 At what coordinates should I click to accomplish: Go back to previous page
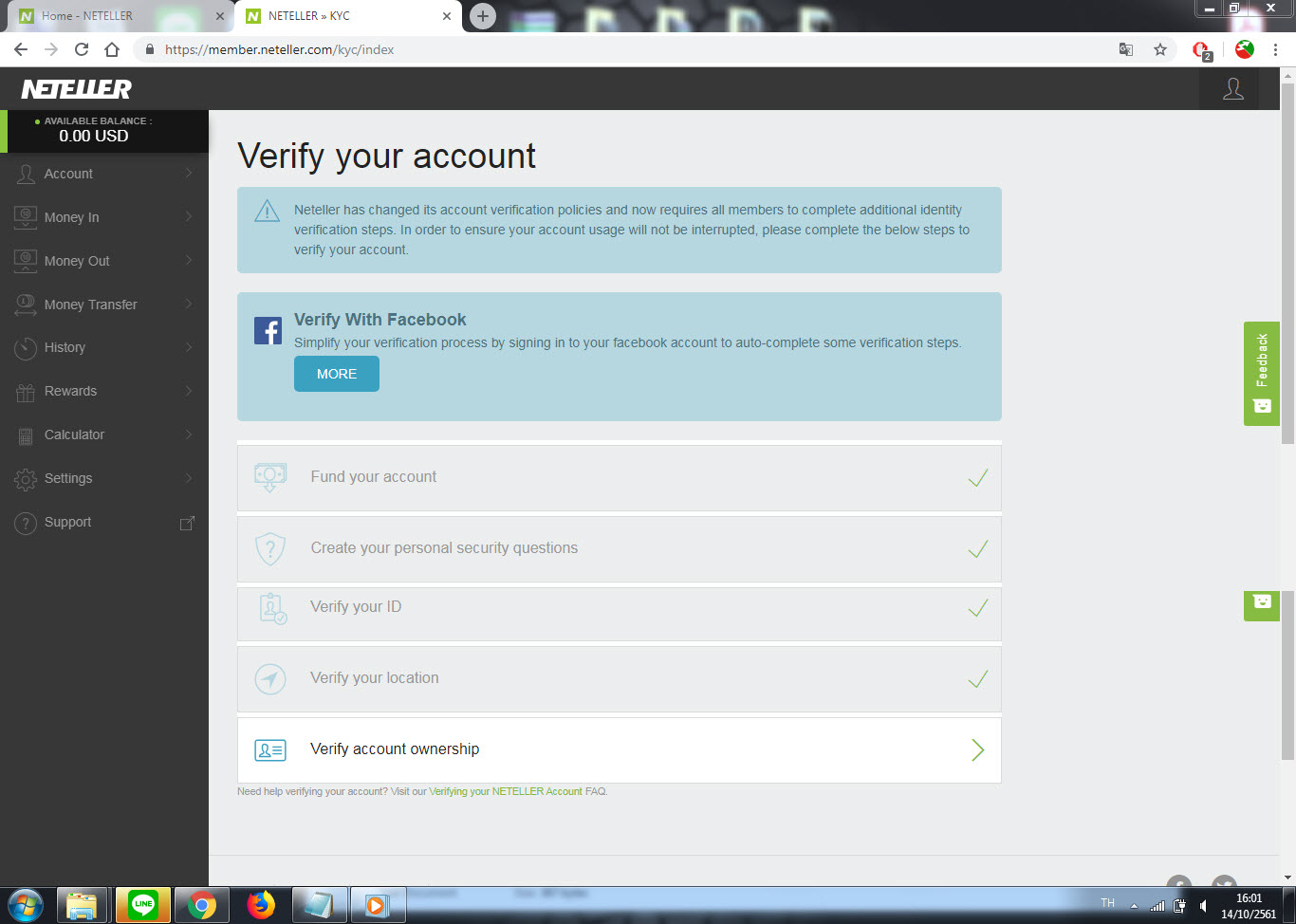pyautogui.click(x=21, y=49)
